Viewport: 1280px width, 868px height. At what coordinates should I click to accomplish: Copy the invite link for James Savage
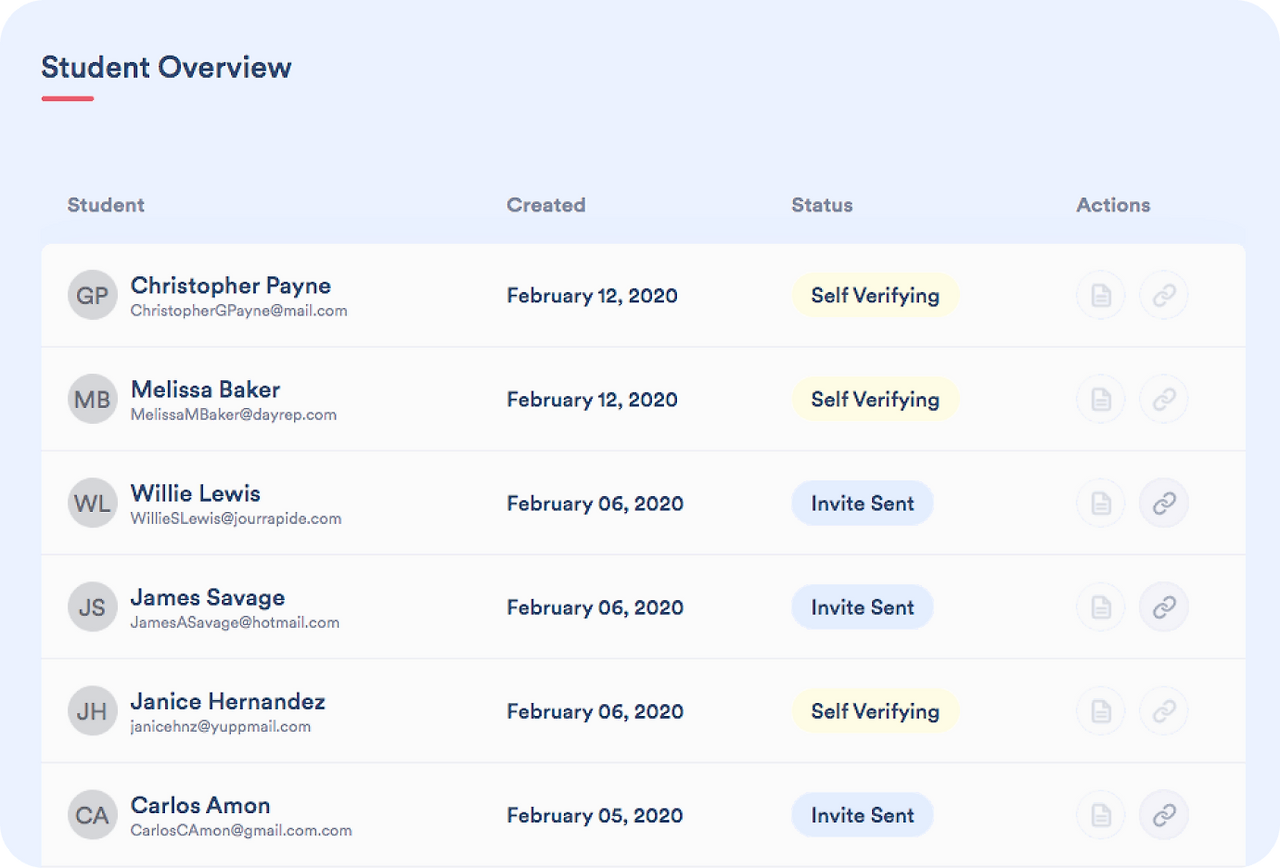point(1163,607)
